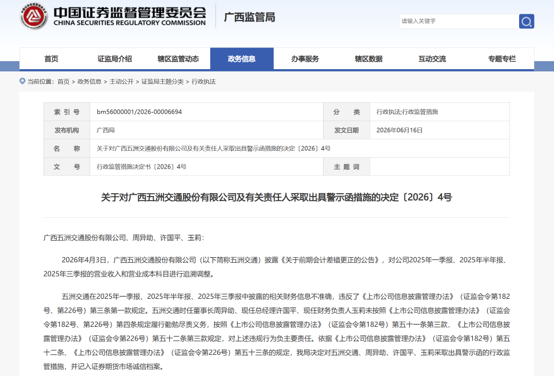Click the 文号 label cell
The image size is (554, 376).
pyautogui.click(x=67, y=167)
